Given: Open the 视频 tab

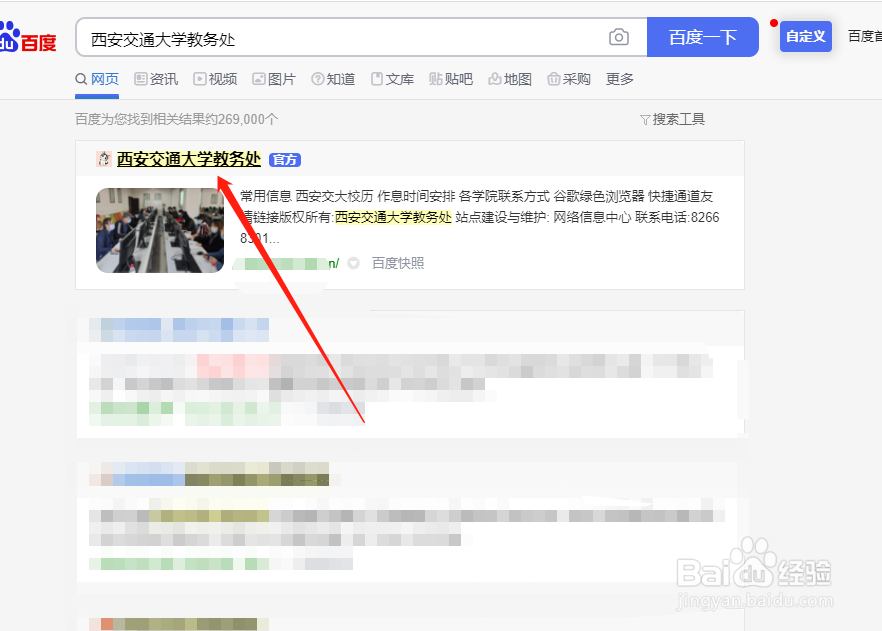Looking at the screenshot, I should [x=215, y=79].
